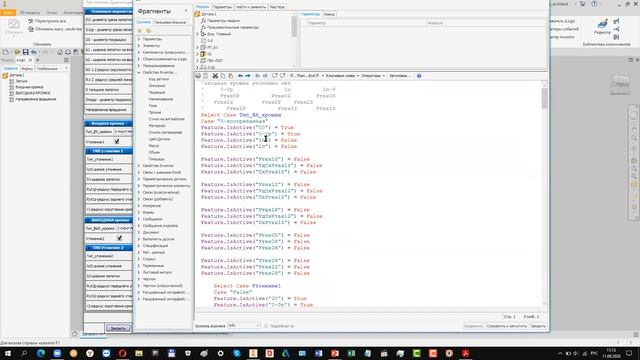The width and height of the screenshot is (640, 360).
Task: Switch to the Модель tab in rule editor
Action: 202,7
